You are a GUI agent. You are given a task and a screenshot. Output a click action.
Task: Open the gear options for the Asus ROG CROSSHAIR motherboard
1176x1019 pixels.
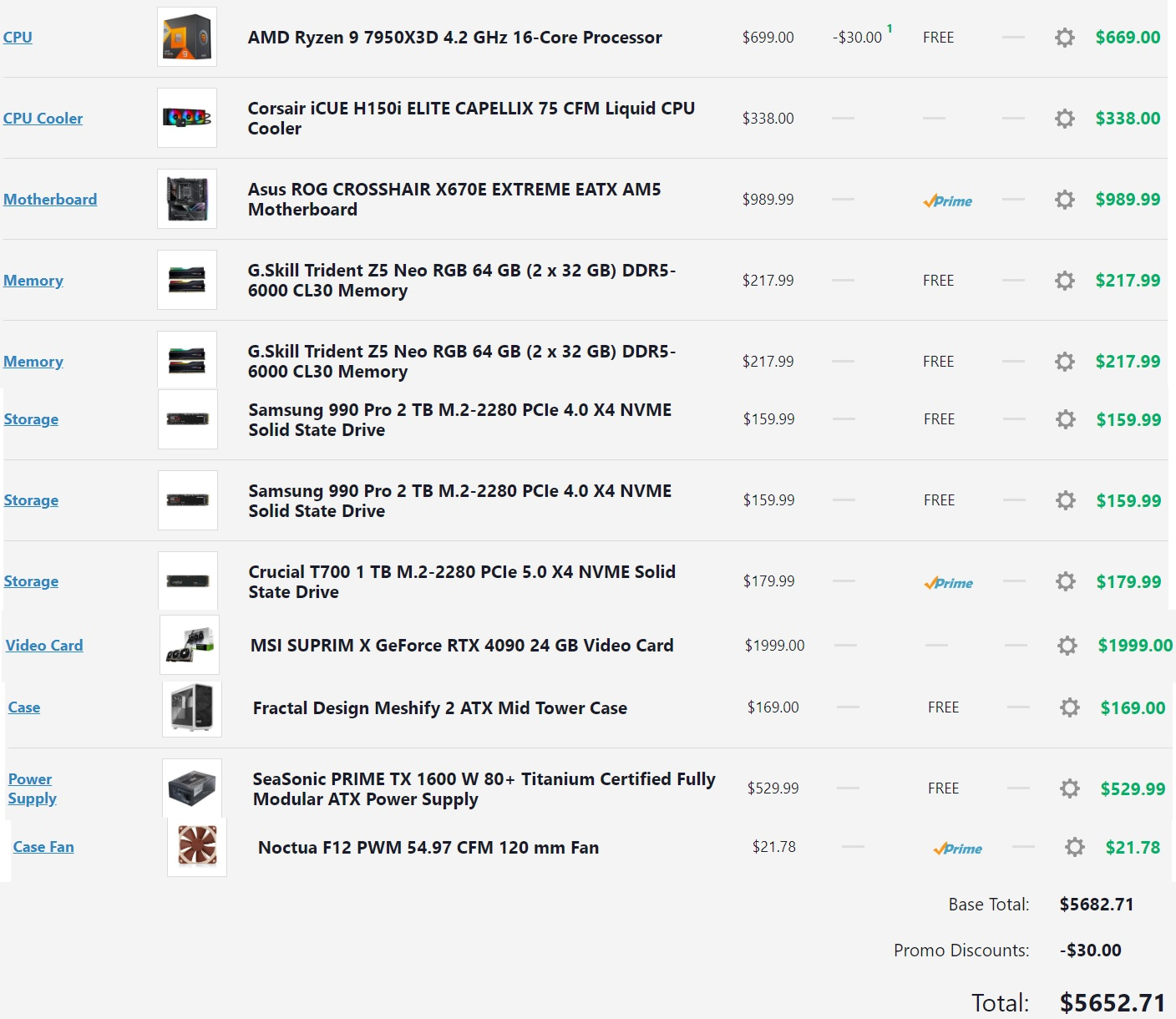[1064, 200]
